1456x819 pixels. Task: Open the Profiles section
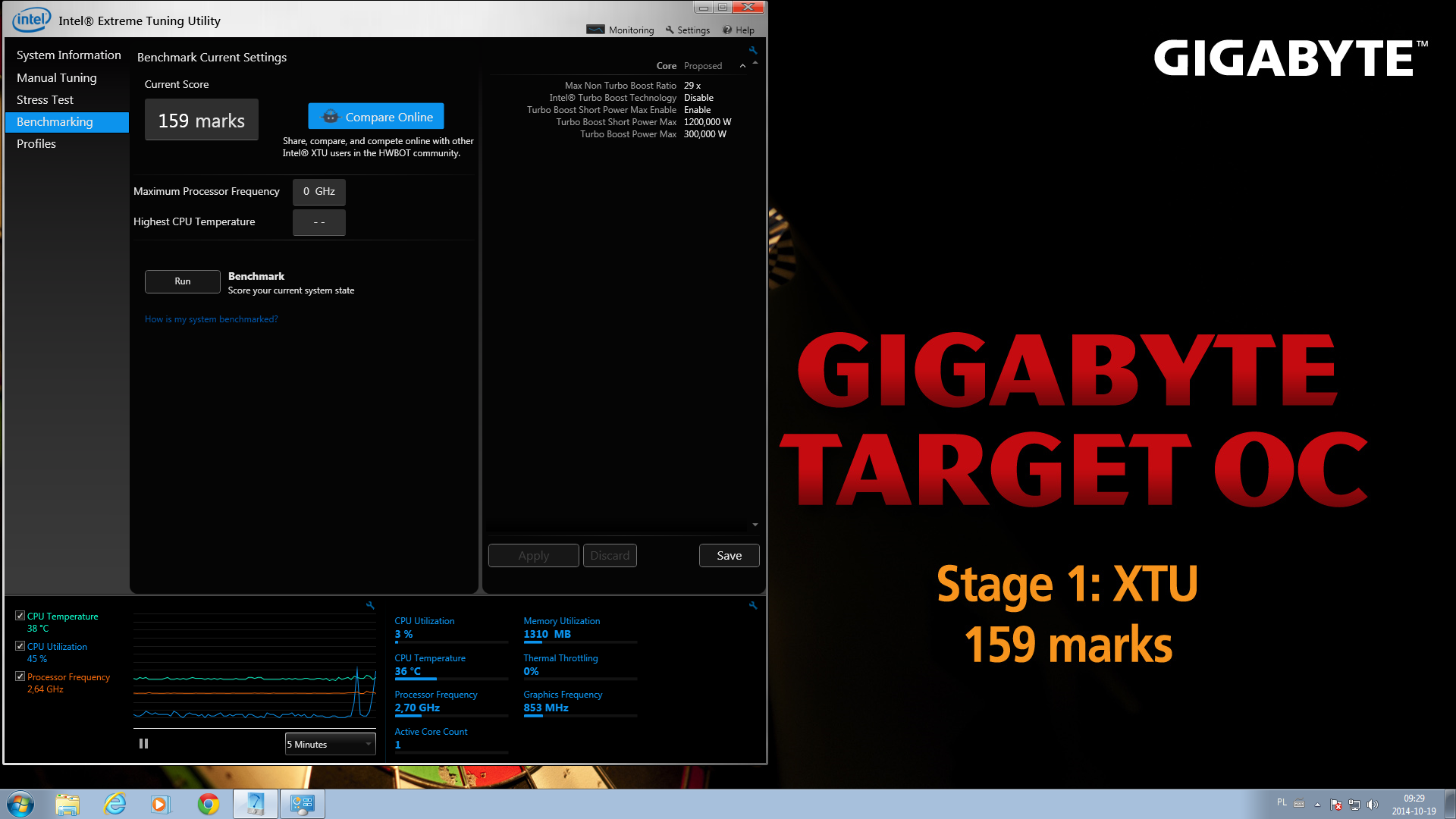coord(36,144)
